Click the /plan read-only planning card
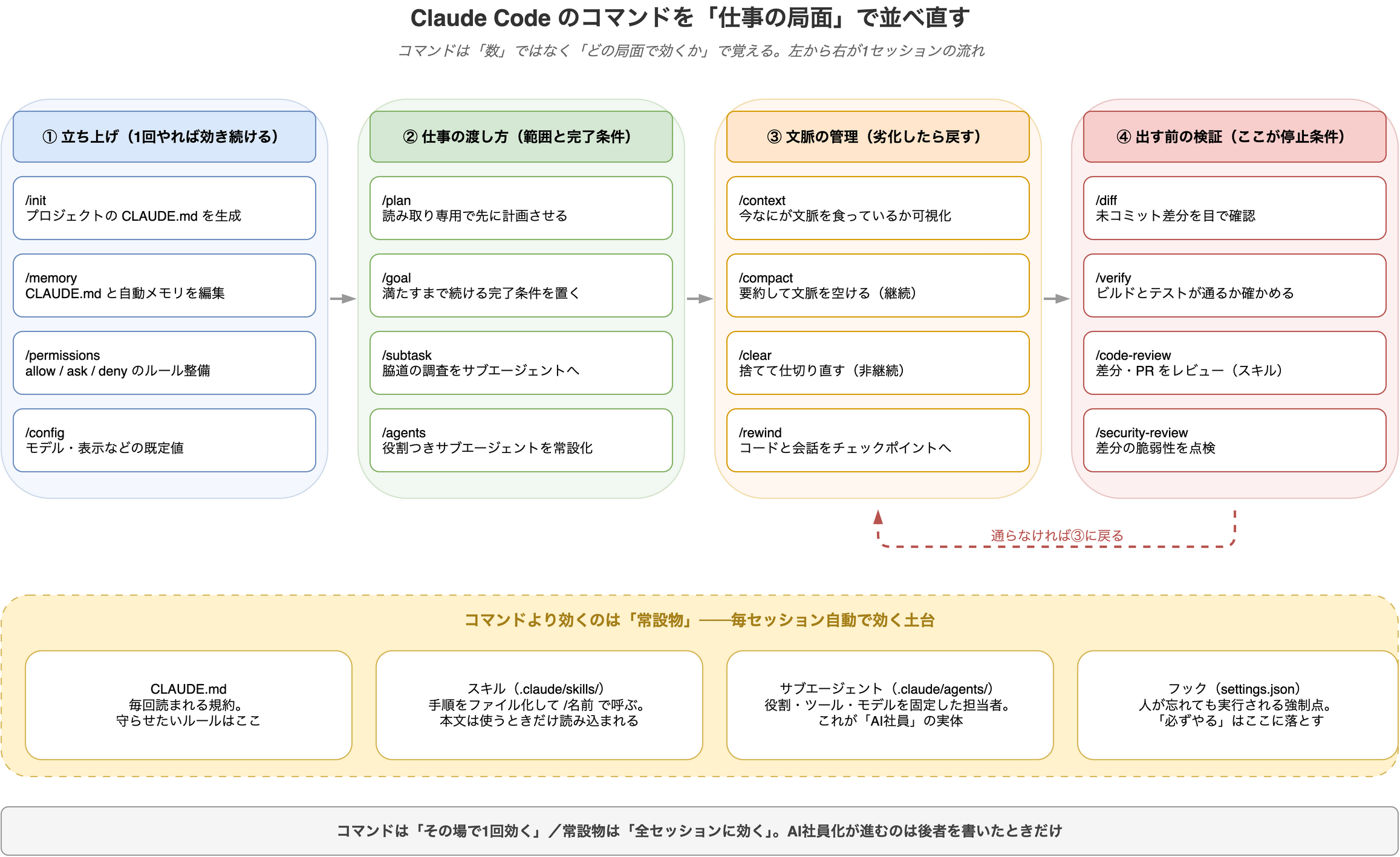This screenshot has height=857, width=1400. 521,208
